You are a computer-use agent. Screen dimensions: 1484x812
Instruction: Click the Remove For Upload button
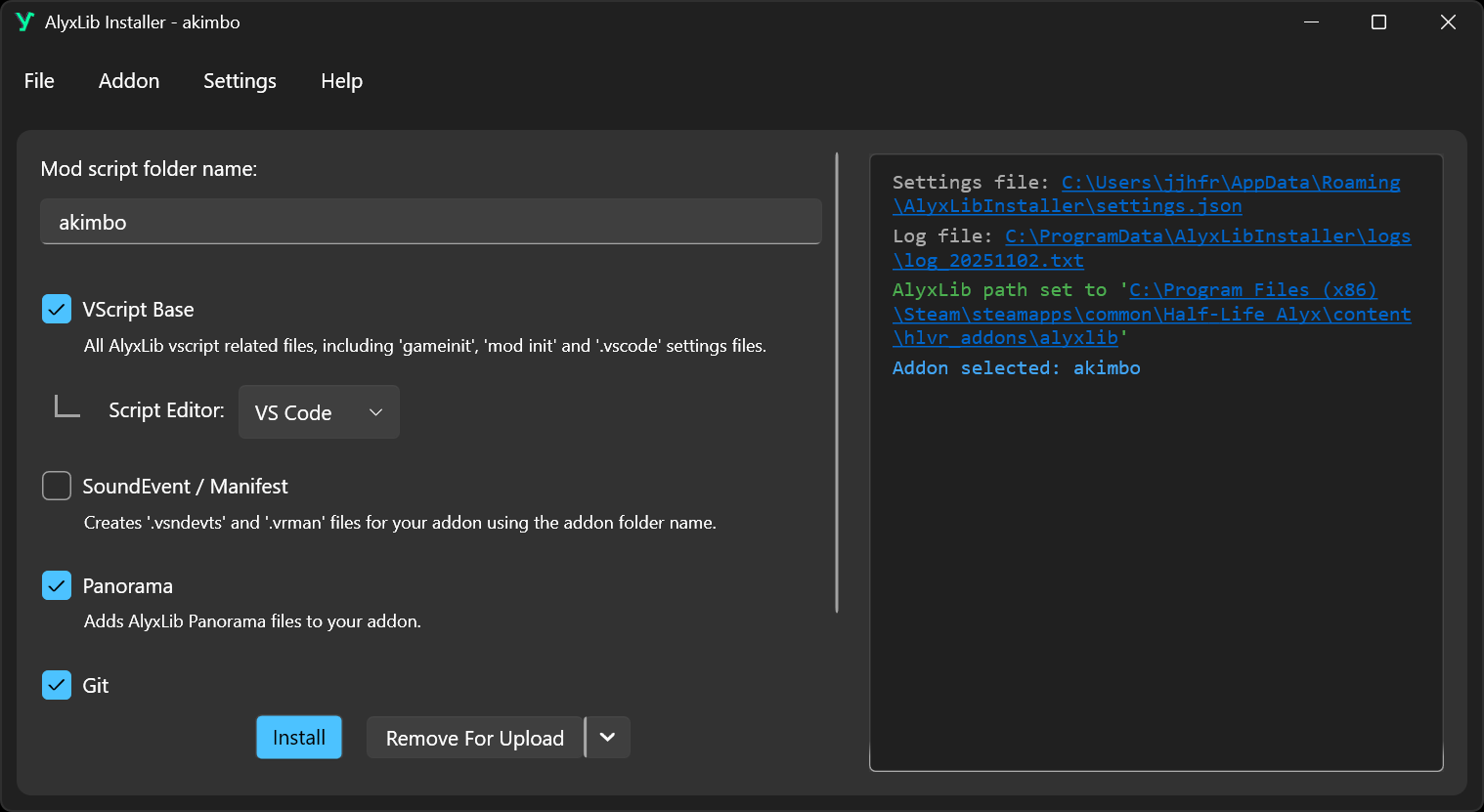point(474,738)
